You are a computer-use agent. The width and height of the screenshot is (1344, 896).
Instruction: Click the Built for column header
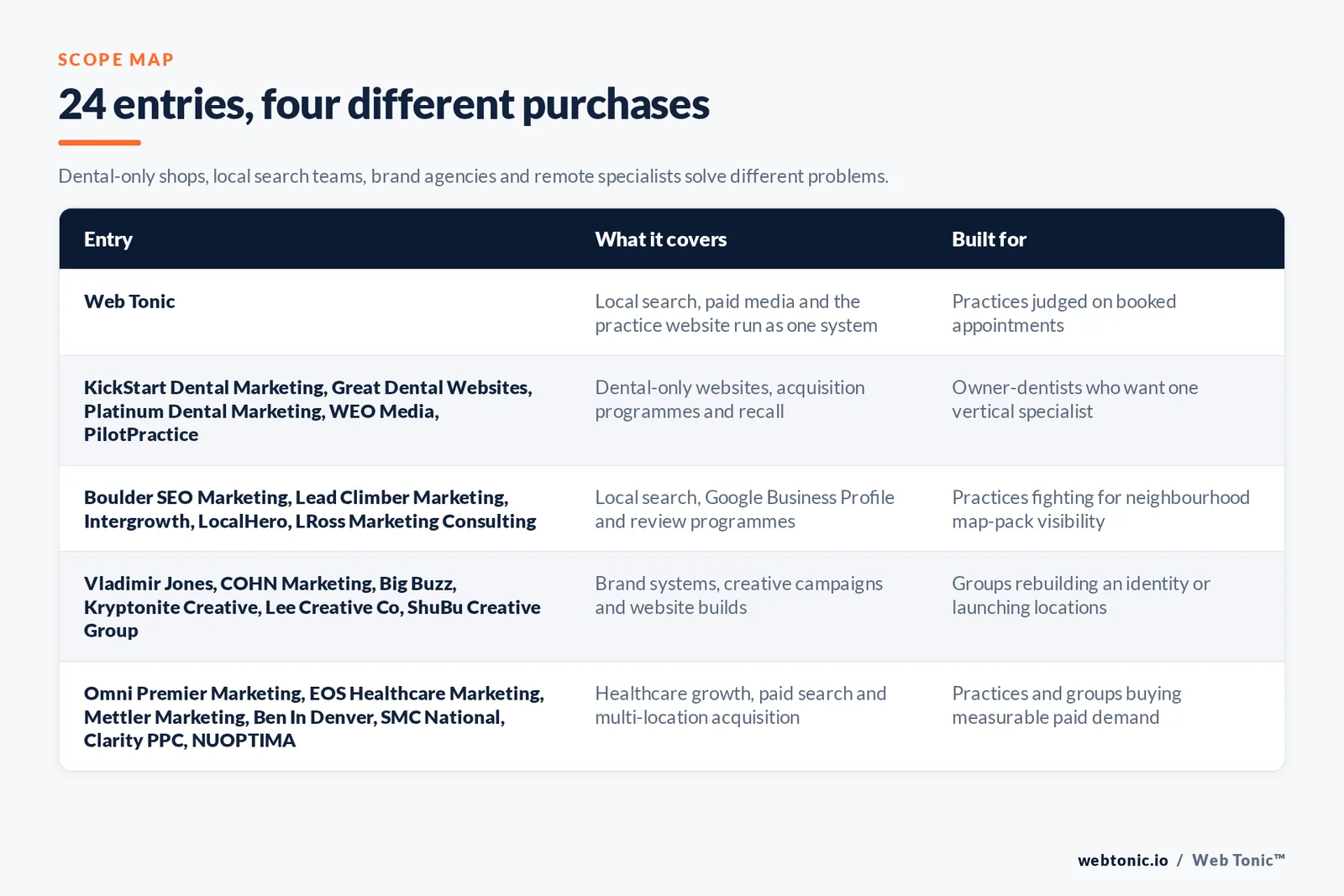point(989,239)
